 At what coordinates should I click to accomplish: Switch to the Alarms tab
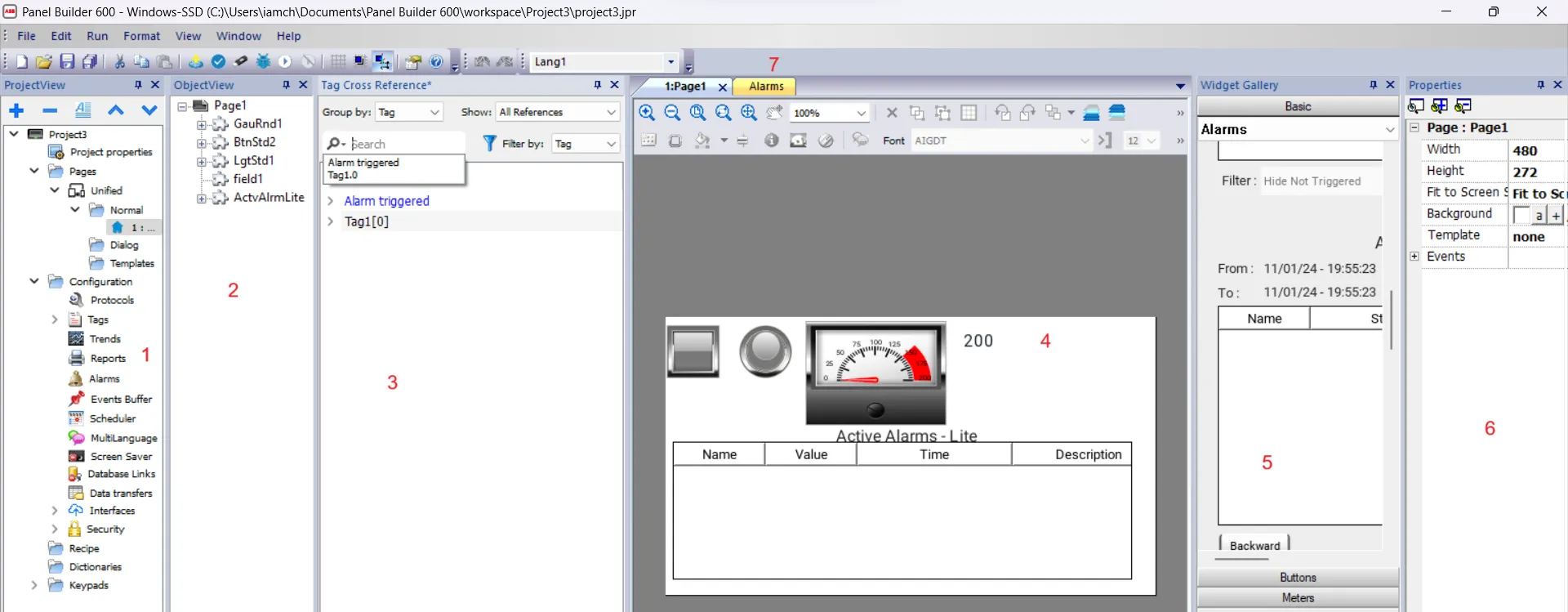(765, 87)
